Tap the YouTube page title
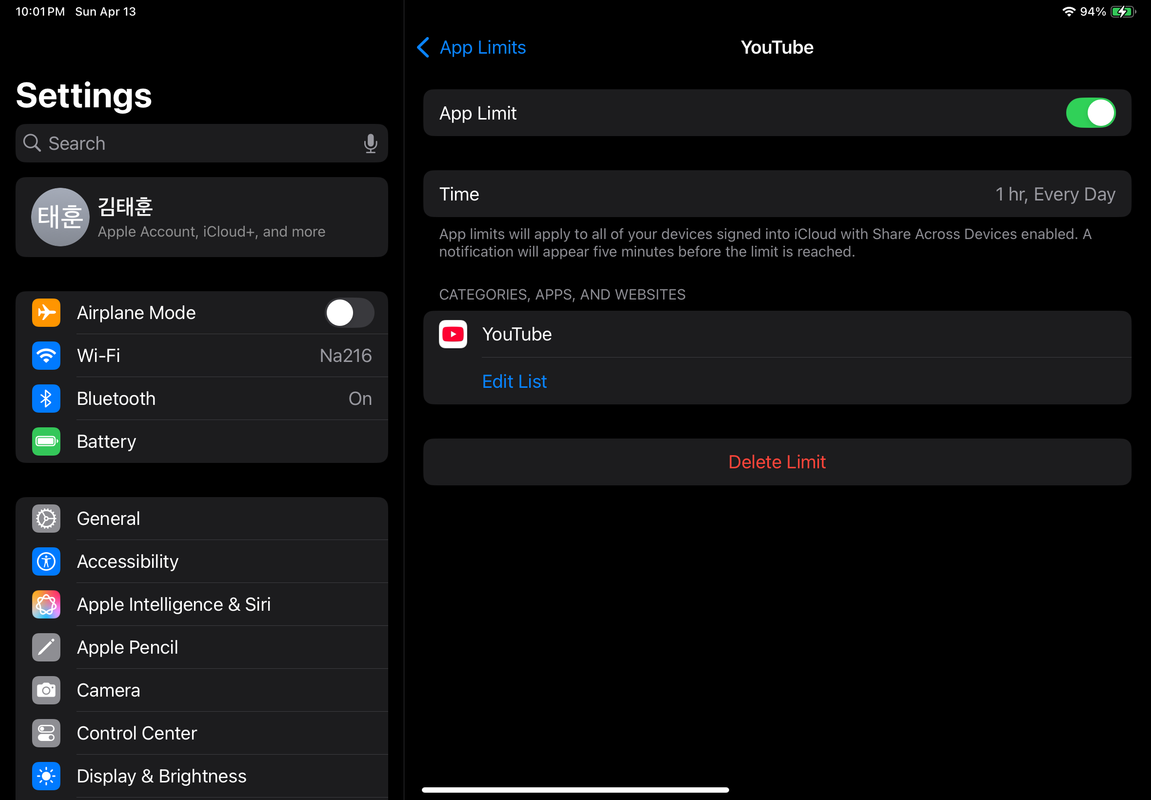This screenshot has height=800, width=1151. click(777, 48)
